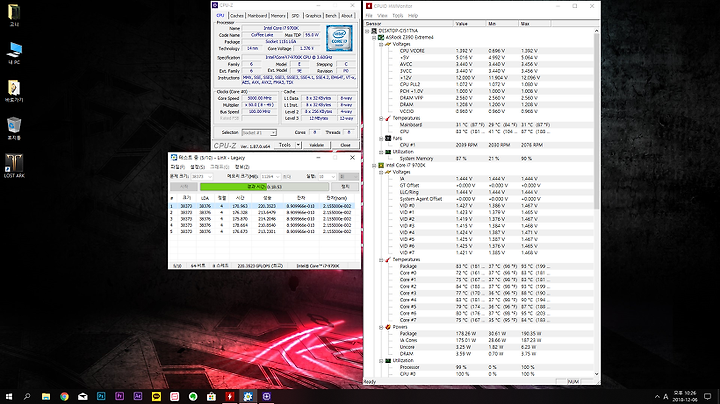Open the Mail app on taskbar

(x=83, y=396)
